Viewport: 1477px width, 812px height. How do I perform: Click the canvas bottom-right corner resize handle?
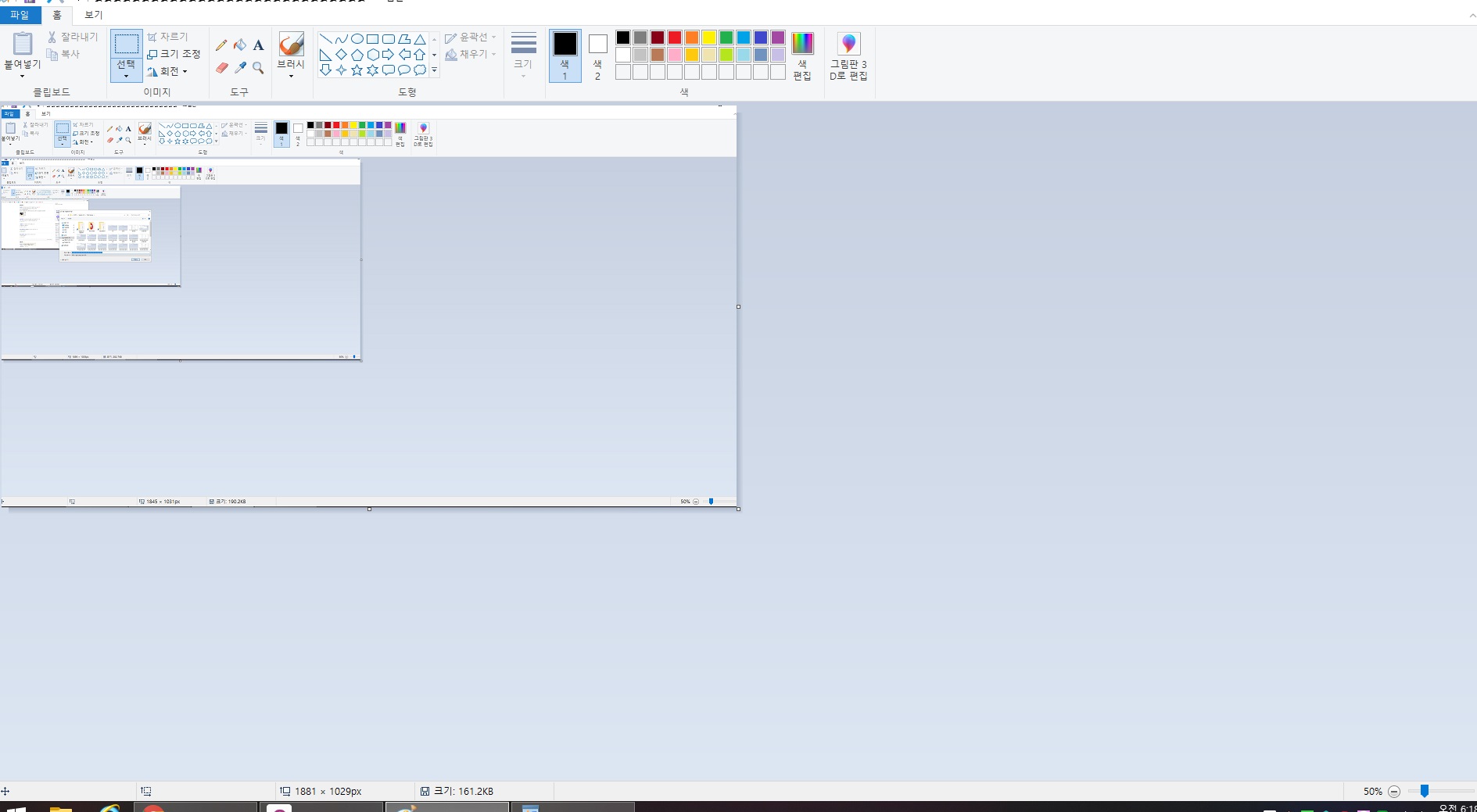pyautogui.click(x=738, y=509)
